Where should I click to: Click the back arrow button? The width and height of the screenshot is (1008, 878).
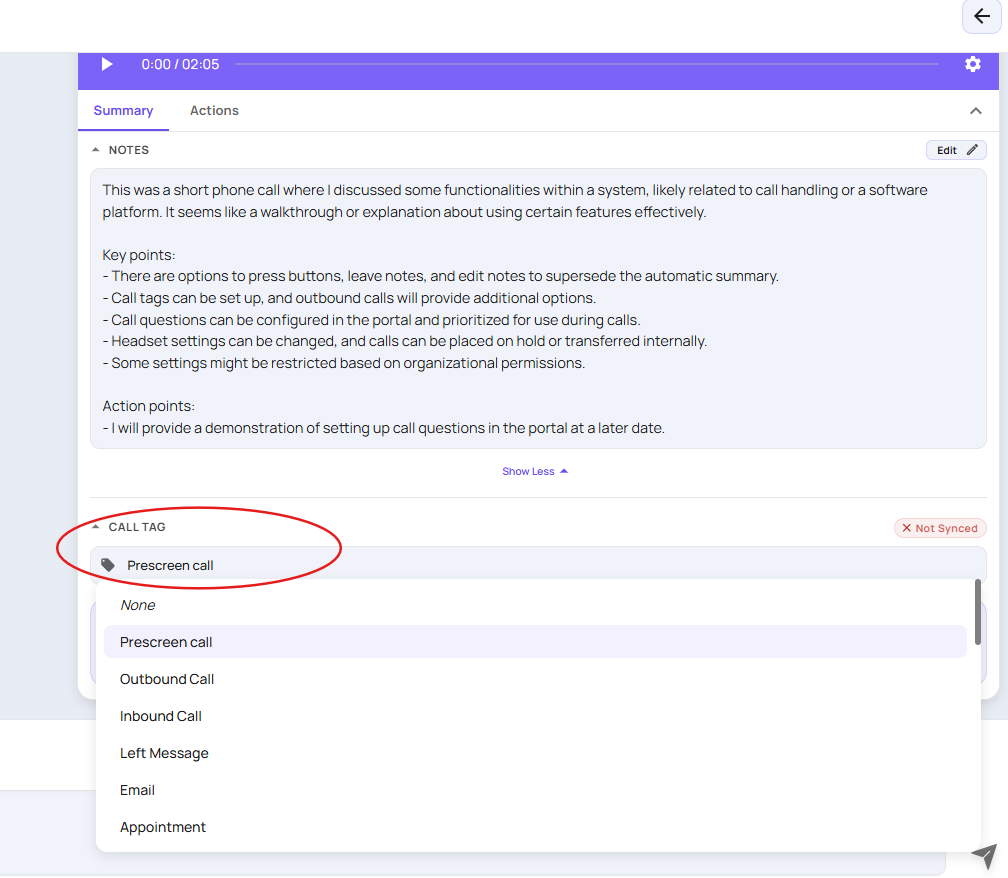(982, 16)
